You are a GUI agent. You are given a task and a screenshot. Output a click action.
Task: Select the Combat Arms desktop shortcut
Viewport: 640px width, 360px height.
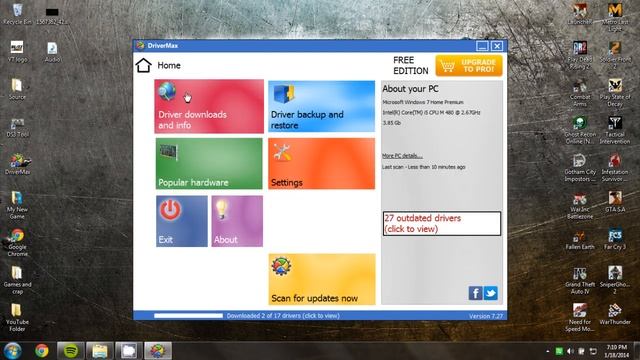coord(580,93)
